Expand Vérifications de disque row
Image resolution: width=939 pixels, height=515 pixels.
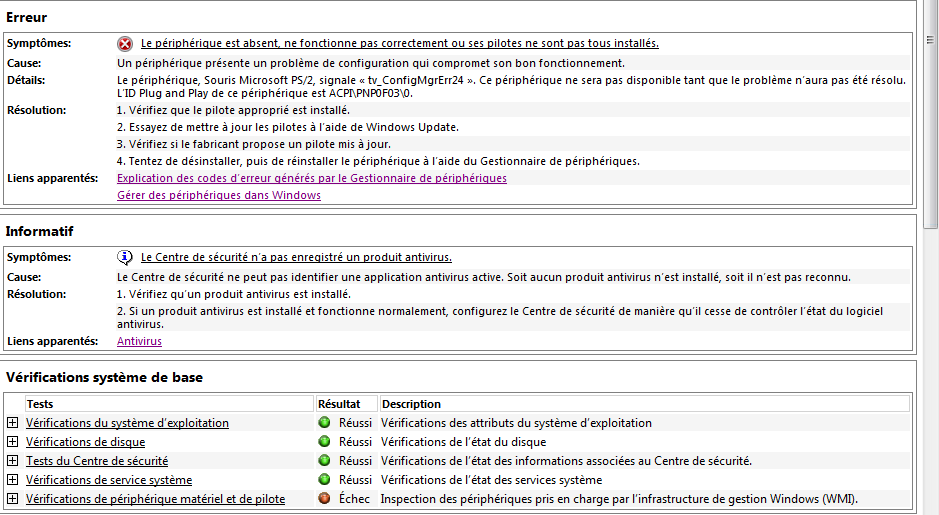pos(13,441)
